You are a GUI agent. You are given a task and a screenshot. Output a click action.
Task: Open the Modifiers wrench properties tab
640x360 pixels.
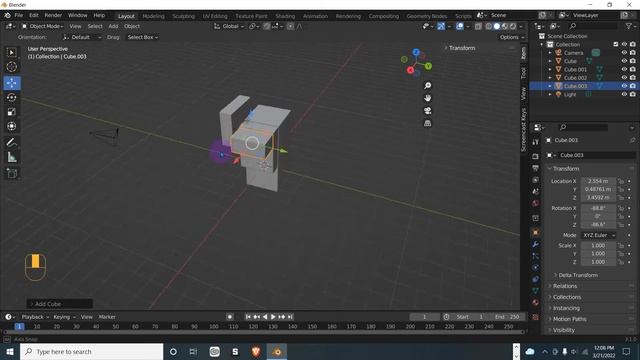click(x=536, y=244)
